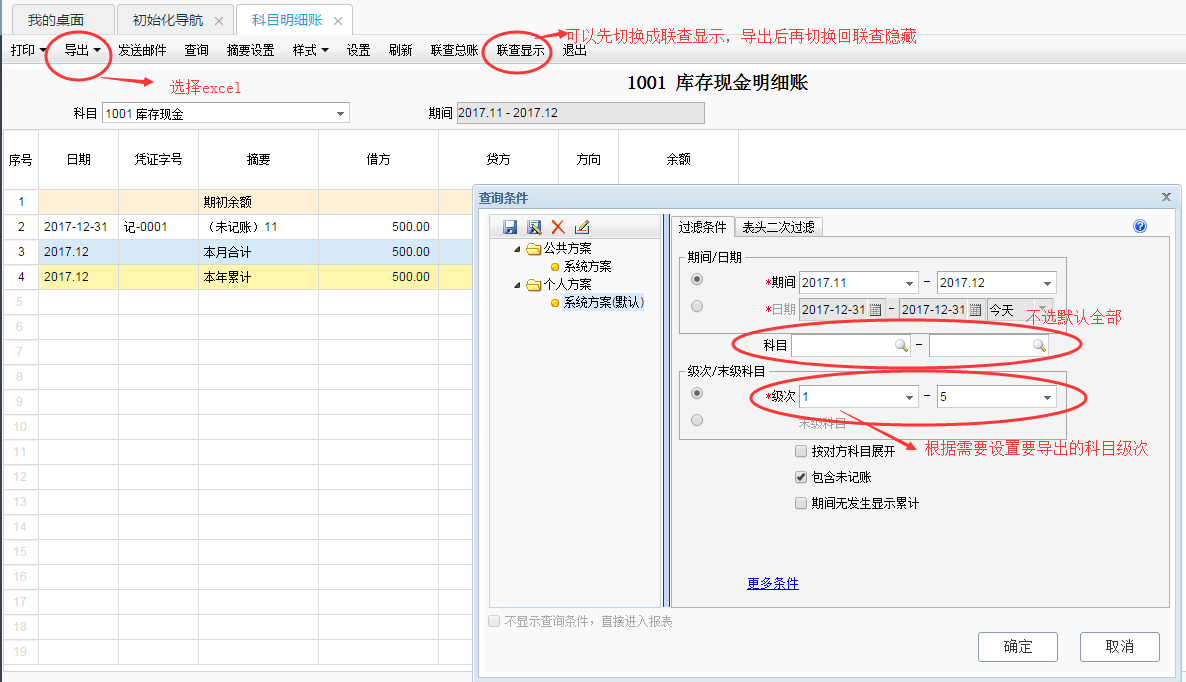Click magnifier in second 科目 field
The height and width of the screenshot is (682, 1186).
pyautogui.click(x=1039, y=345)
